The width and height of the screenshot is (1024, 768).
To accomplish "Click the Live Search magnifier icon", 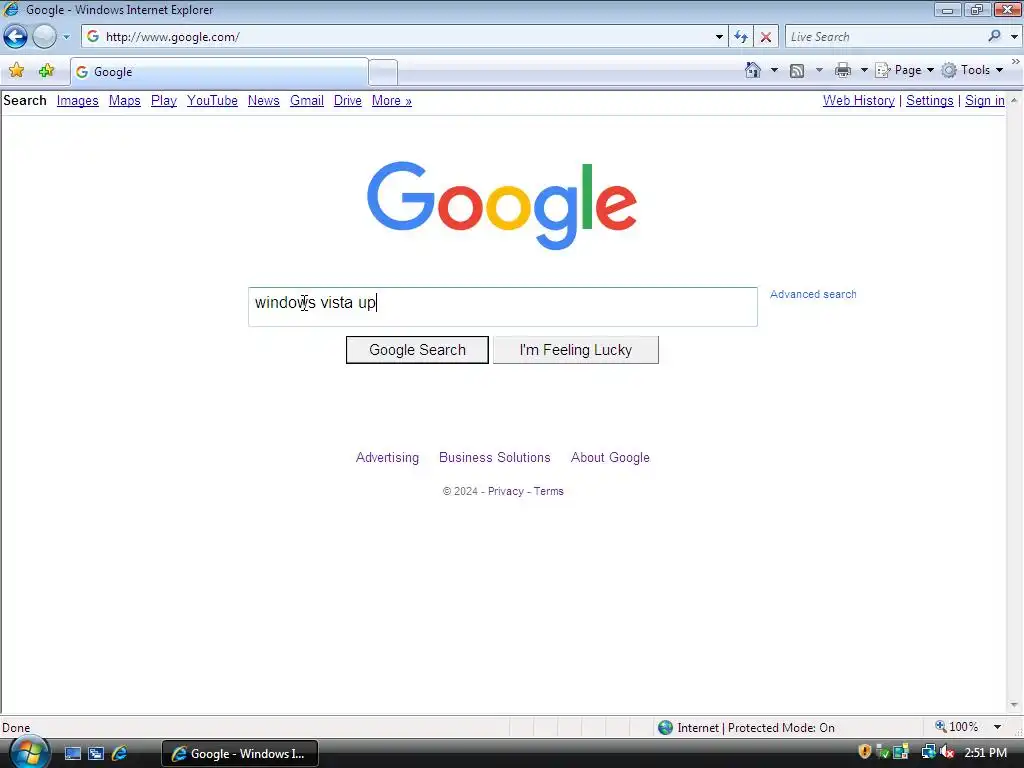I will tap(994, 37).
